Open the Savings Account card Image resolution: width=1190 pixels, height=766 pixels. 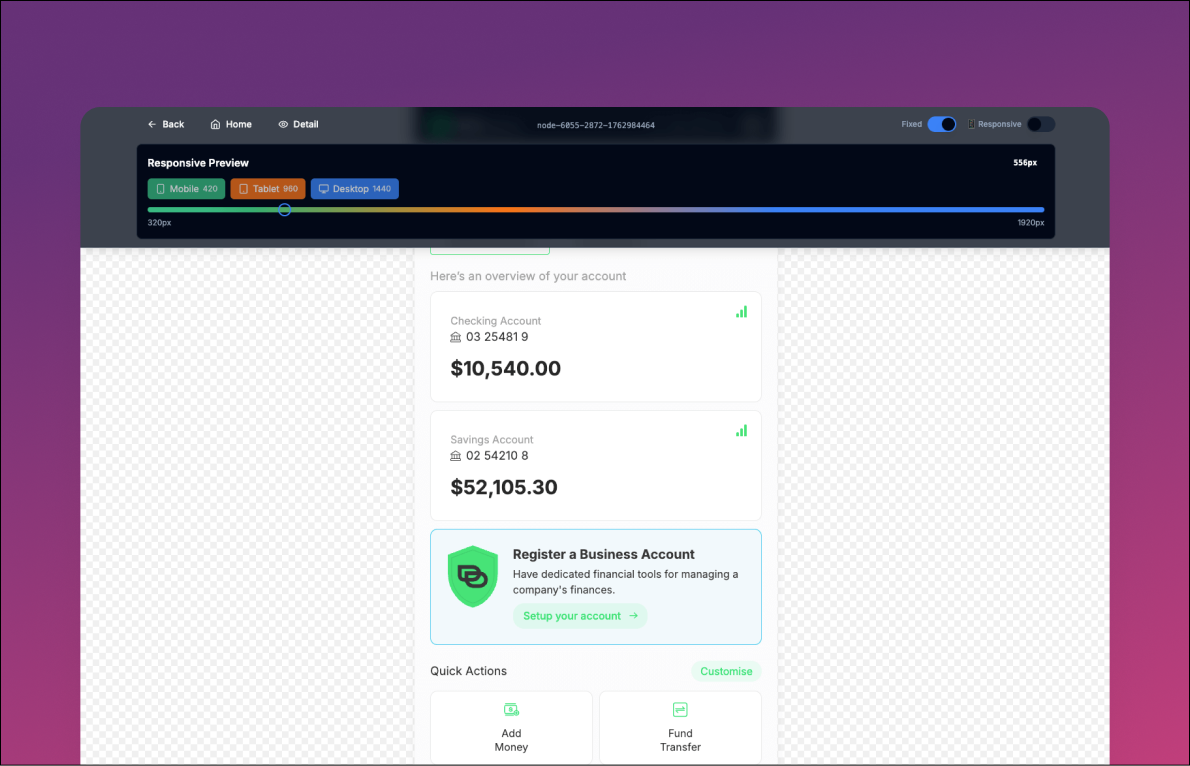click(x=596, y=465)
